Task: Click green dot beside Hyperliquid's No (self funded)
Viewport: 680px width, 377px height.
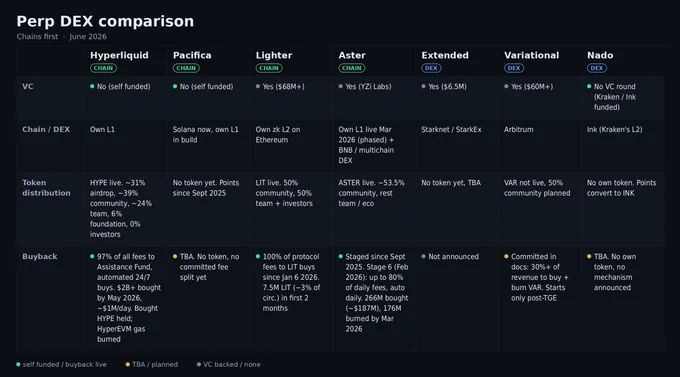Action: pos(92,86)
